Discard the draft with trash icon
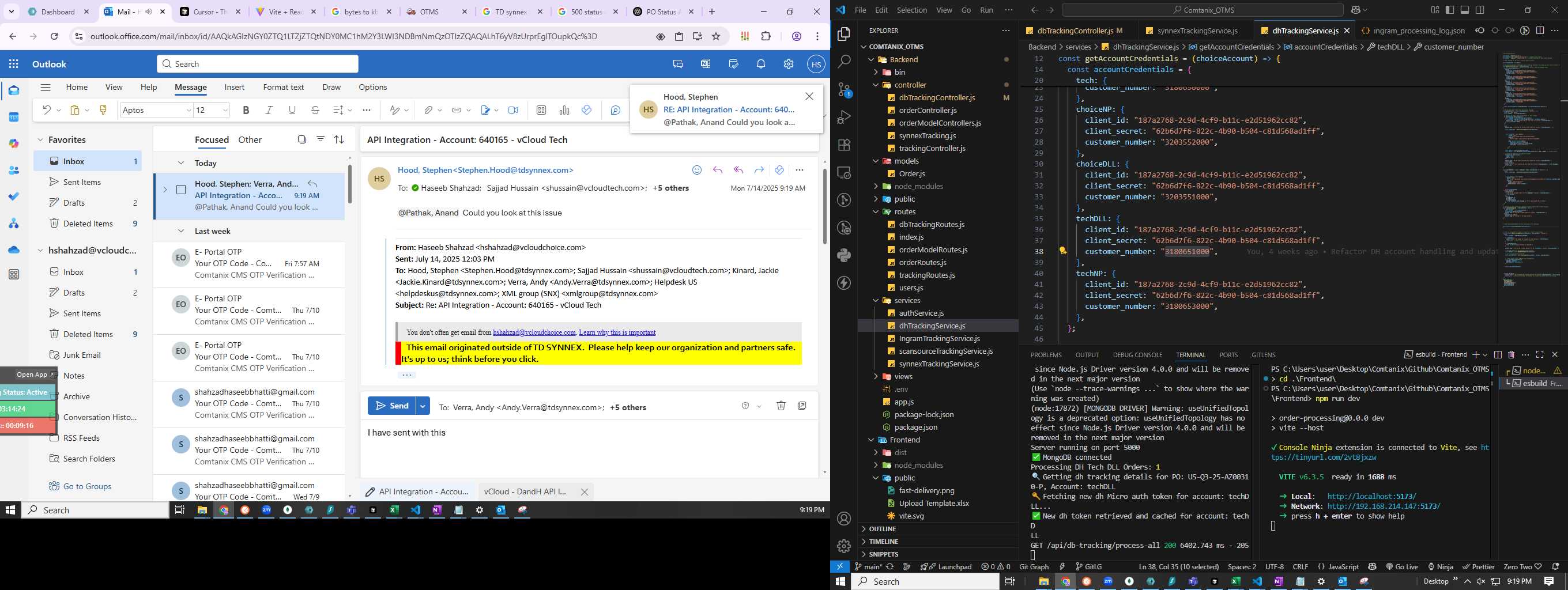 [781, 406]
